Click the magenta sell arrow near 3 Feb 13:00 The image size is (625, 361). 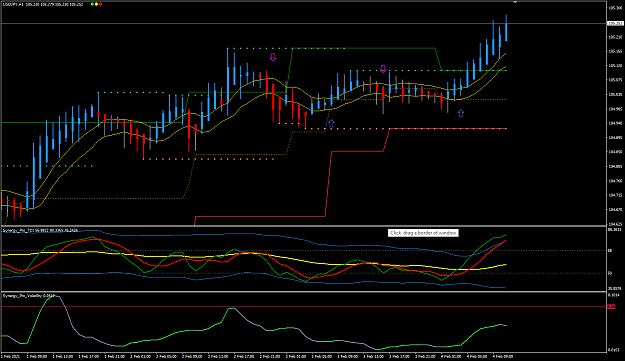pos(383,69)
